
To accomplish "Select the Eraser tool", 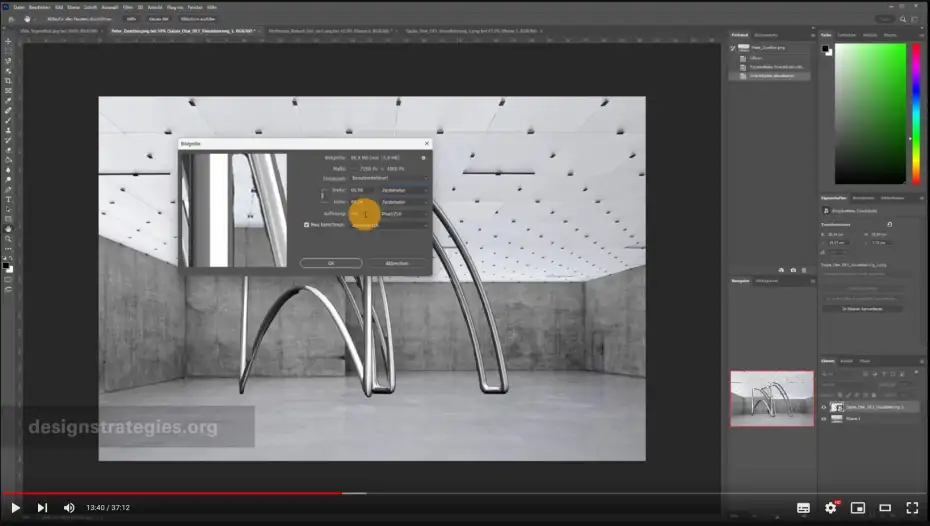I will (x=8, y=150).
